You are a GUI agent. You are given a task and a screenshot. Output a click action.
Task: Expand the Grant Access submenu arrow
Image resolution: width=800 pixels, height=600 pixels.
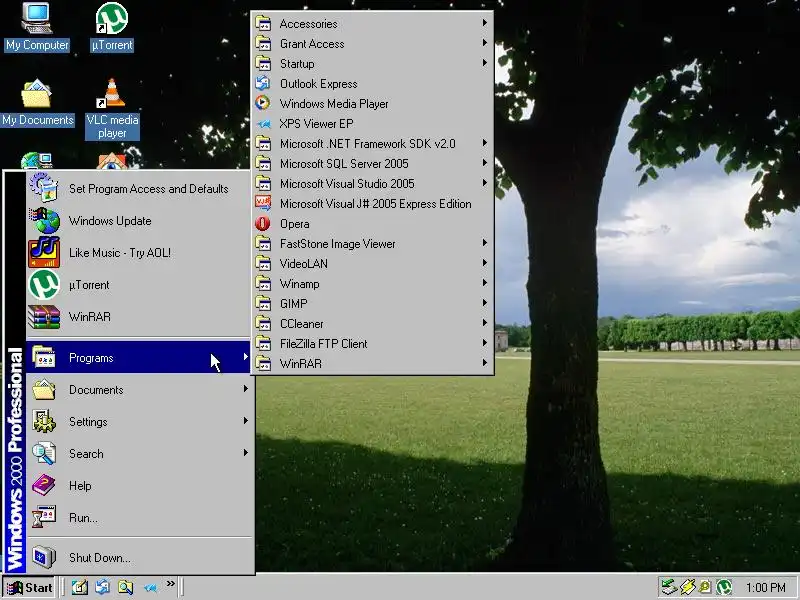click(x=485, y=43)
